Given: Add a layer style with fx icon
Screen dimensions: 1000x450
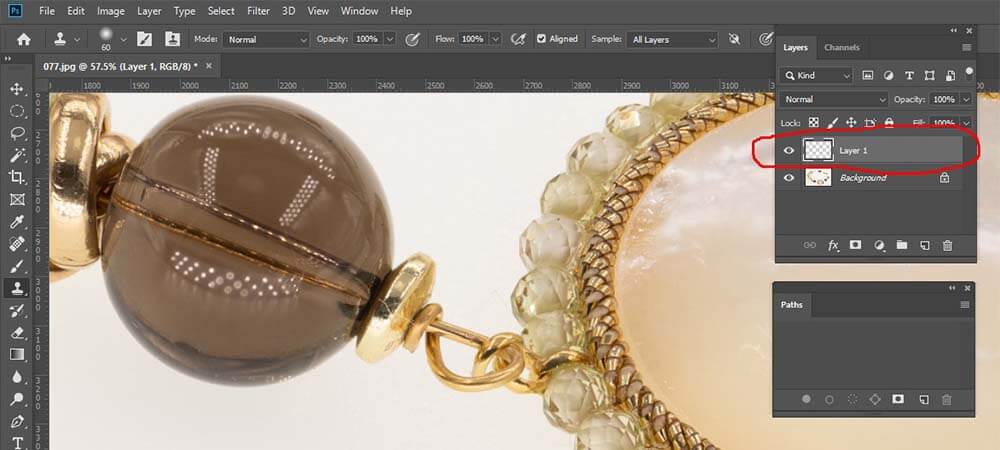Looking at the screenshot, I should (x=833, y=245).
